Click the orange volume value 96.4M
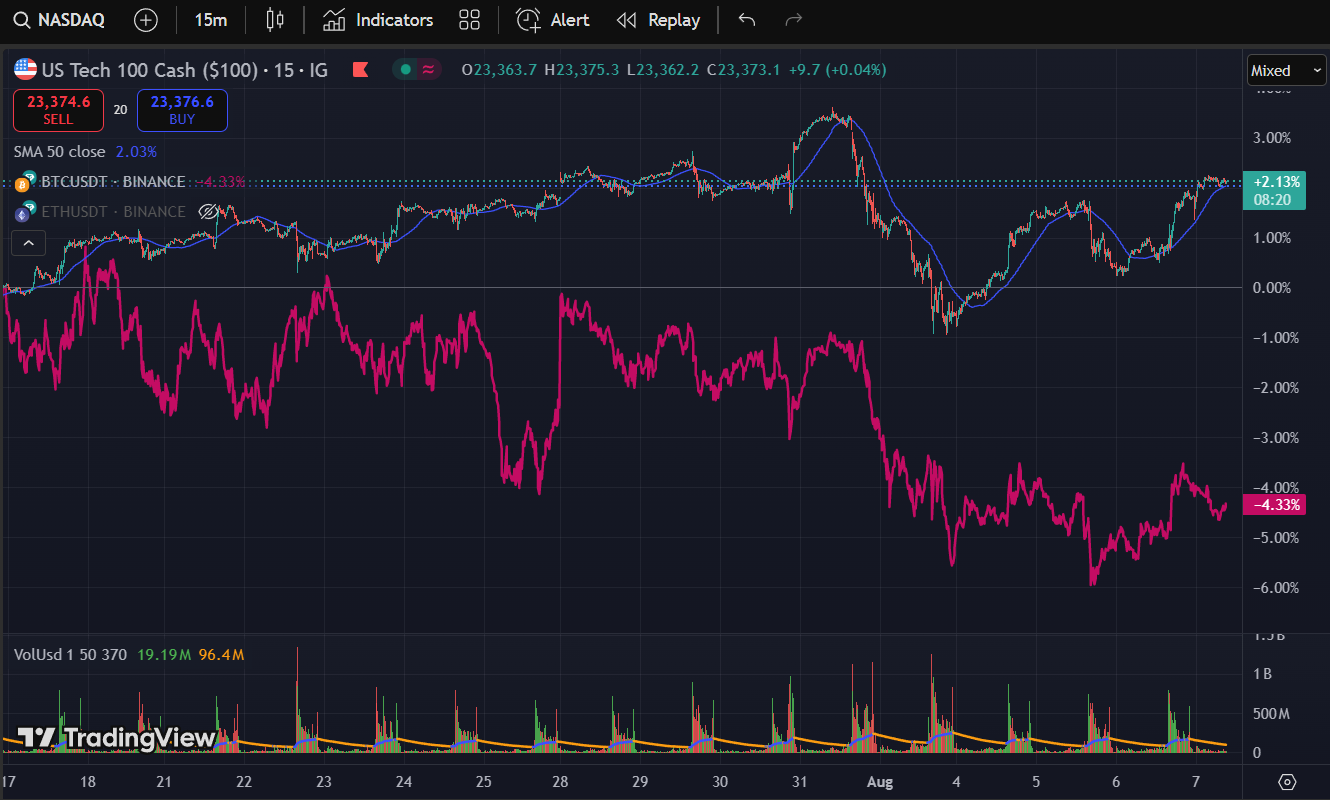Screen dimensions: 1330x800 [x=221, y=655]
